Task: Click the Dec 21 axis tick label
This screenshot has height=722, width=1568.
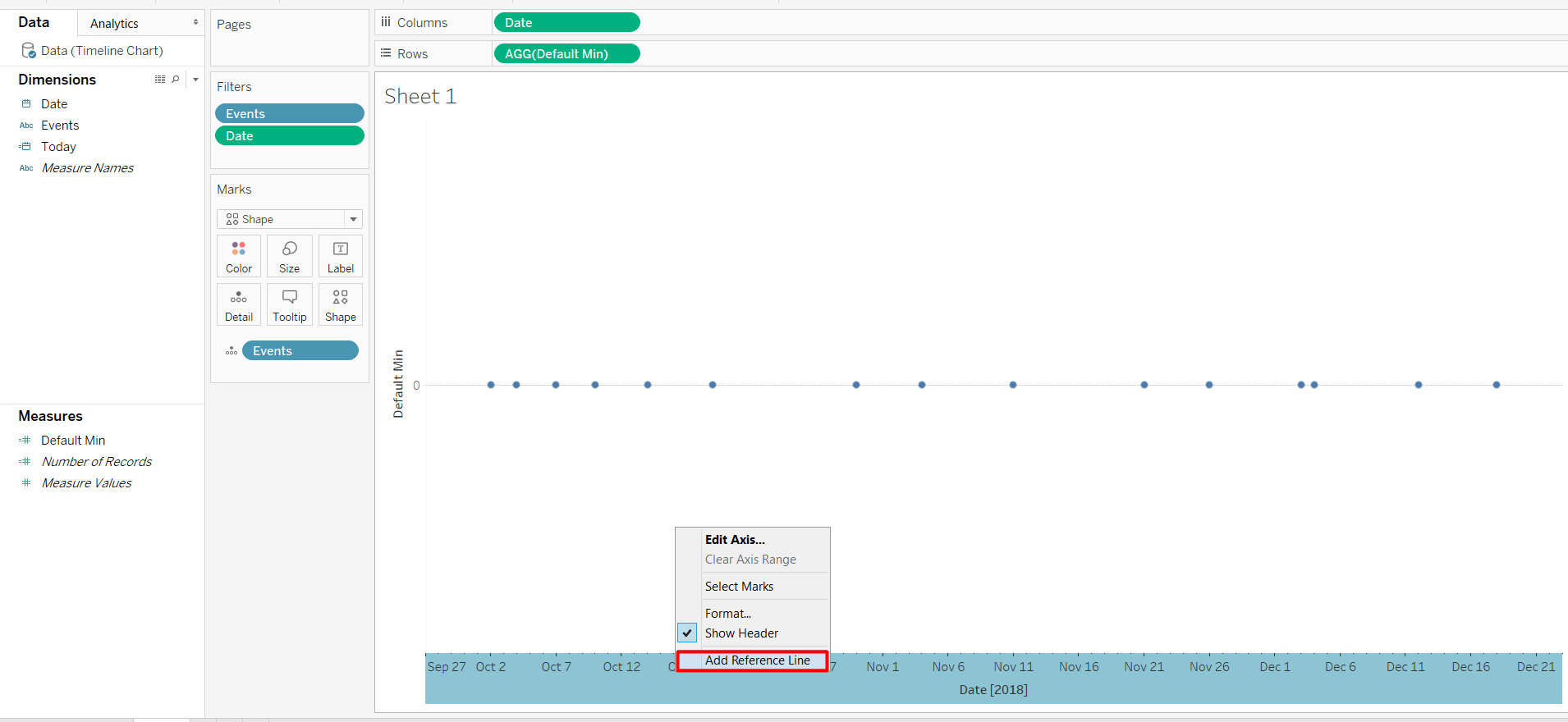Action: pos(1536,667)
